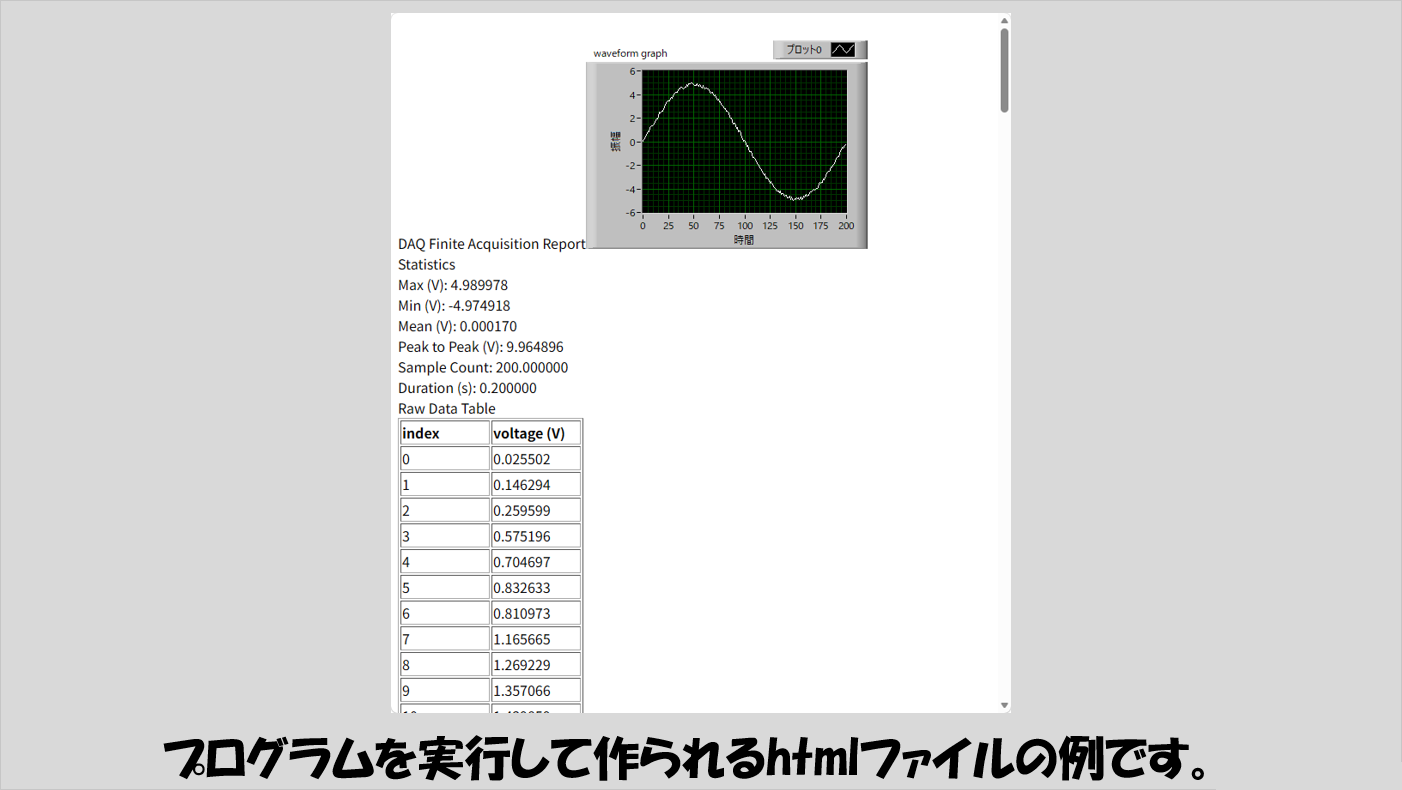Click the 1.357066 voltage cell
Screen dimensions: 1402x790
click(536, 690)
